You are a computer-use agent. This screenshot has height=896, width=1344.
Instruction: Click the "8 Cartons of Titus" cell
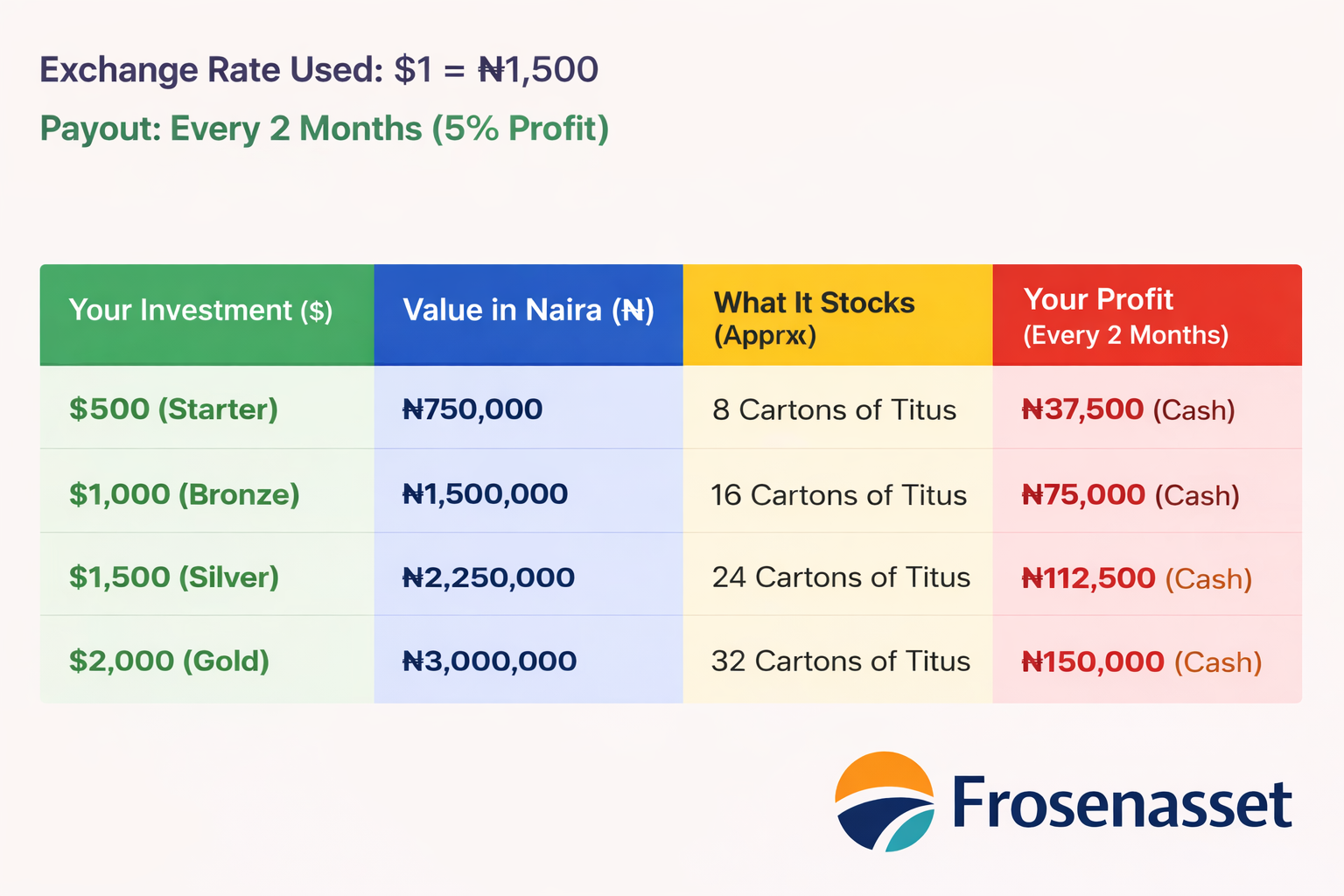coord(834,409)
